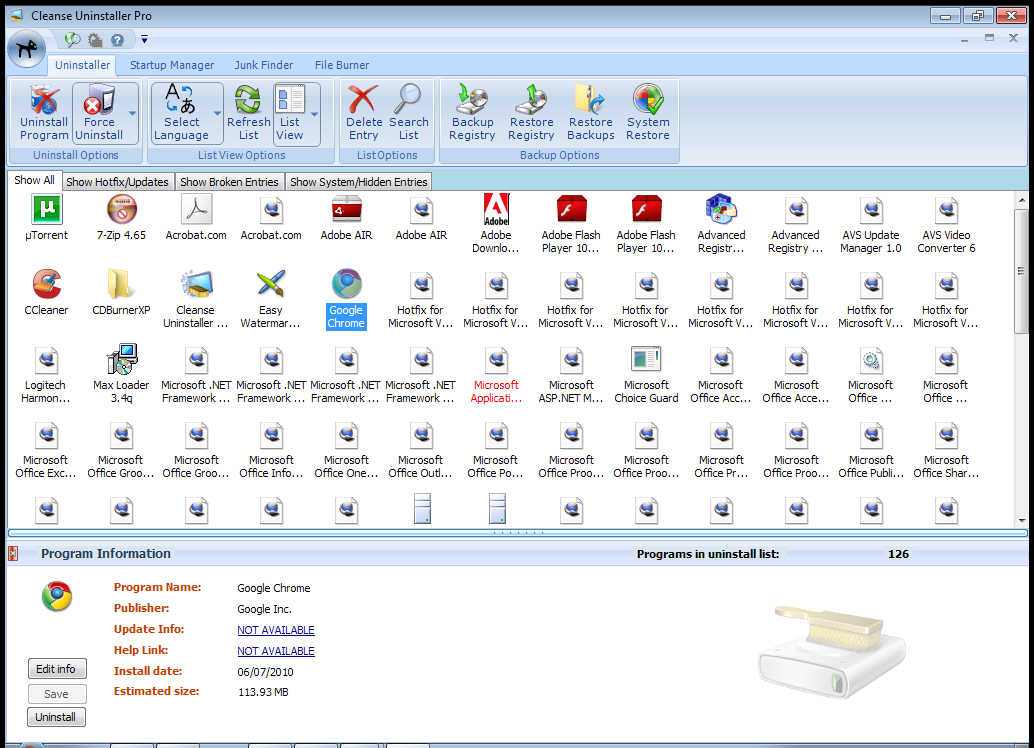The width and height of the screenshot is (1034, 748).
Task: Open the Update Info NOT AVAILABLE link
Action: [x=276, y=630]
